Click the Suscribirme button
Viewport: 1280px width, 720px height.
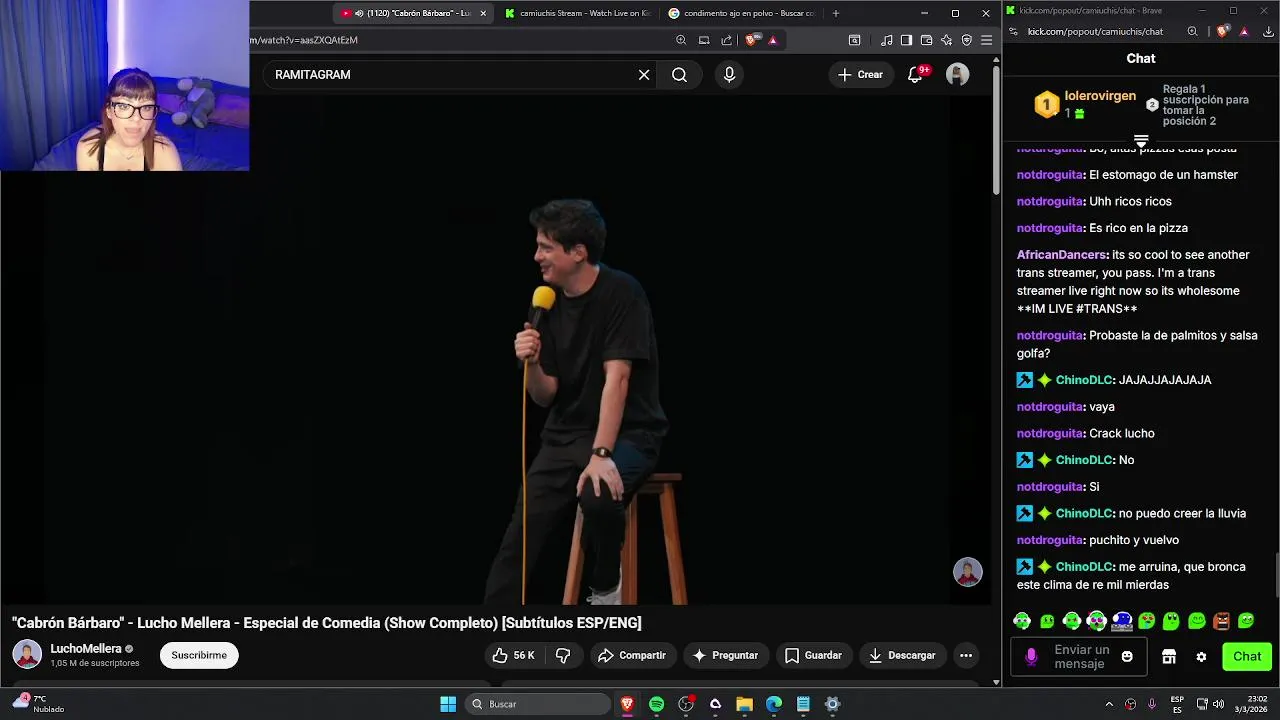point(199,656)
